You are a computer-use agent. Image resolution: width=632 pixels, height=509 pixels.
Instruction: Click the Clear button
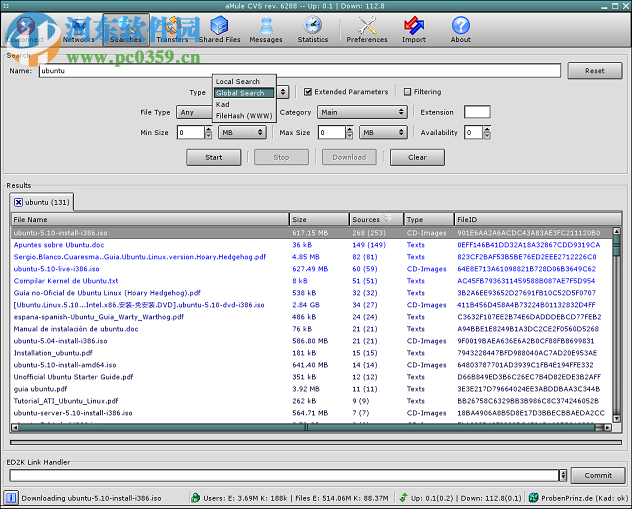(417, 158)
